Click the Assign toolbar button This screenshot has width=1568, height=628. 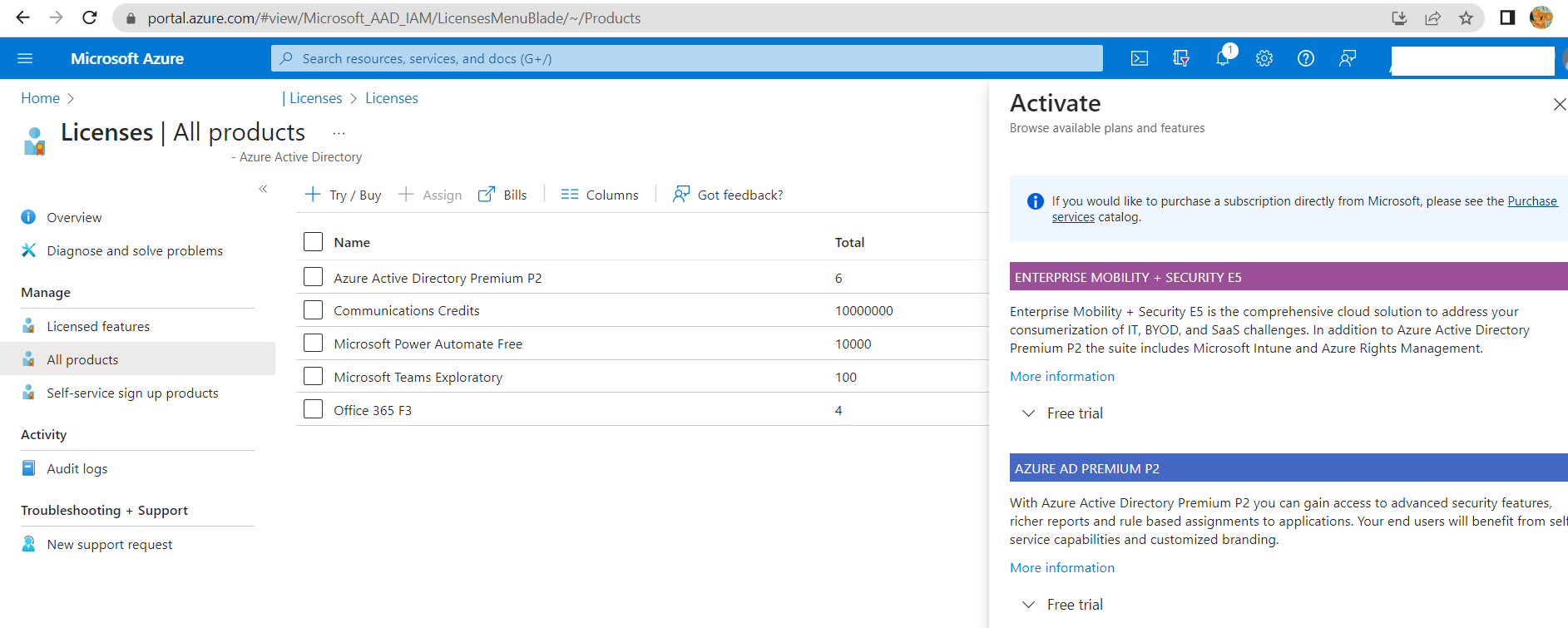click(x=430, y=195)
